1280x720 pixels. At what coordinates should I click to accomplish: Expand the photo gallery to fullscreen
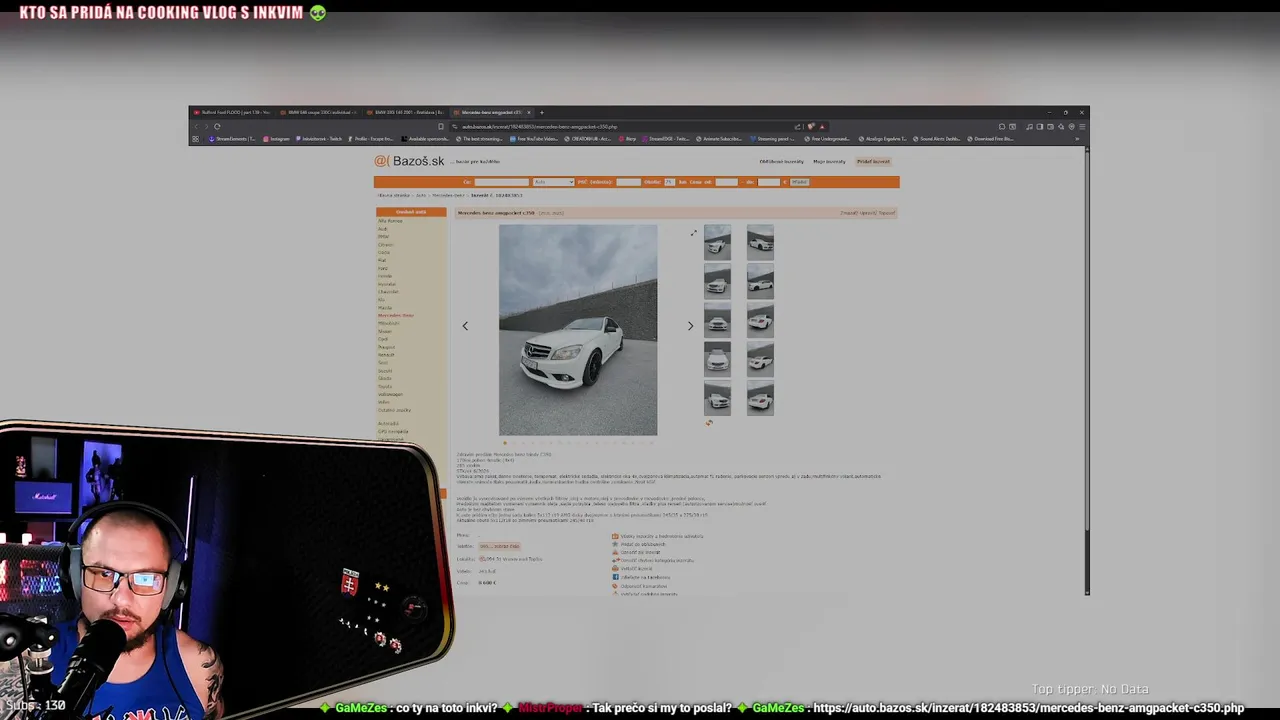(693, 233)
